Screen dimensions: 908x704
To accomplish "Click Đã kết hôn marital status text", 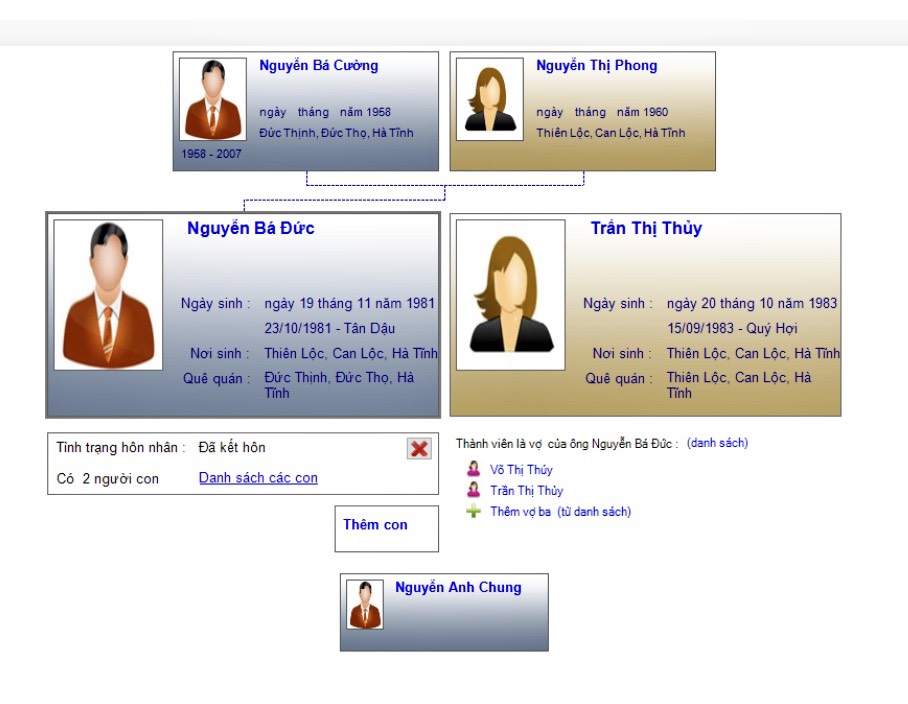I will [232, 448].
